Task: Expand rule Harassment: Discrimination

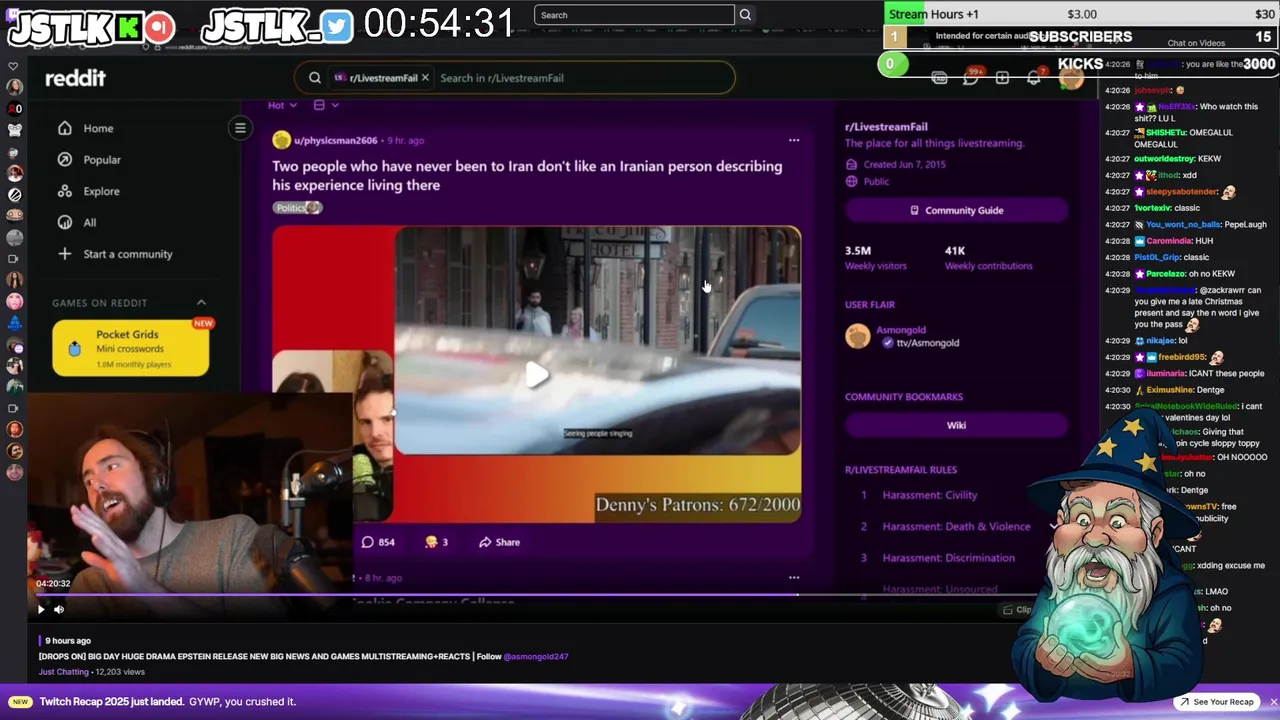Action: [948, 558]
